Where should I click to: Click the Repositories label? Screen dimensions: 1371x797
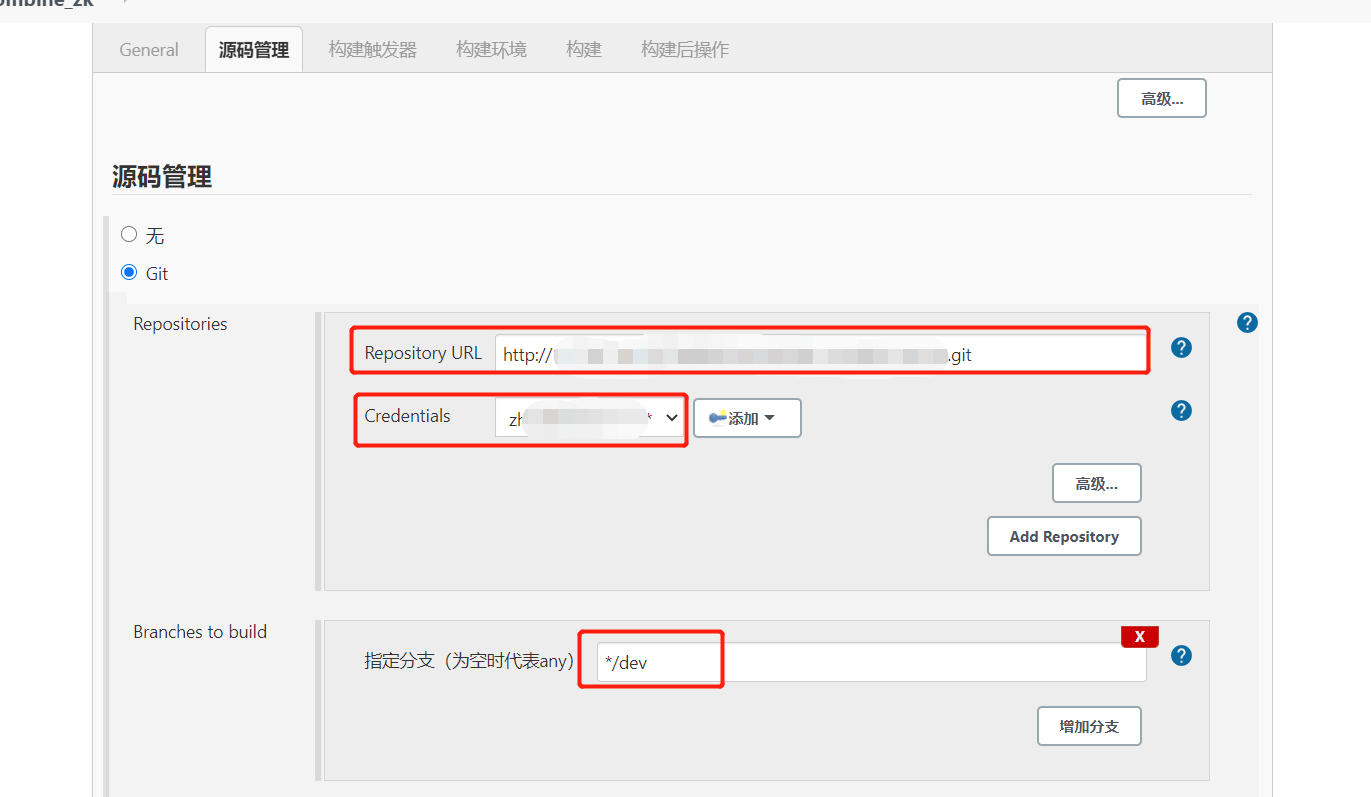(x=180, y=324)
